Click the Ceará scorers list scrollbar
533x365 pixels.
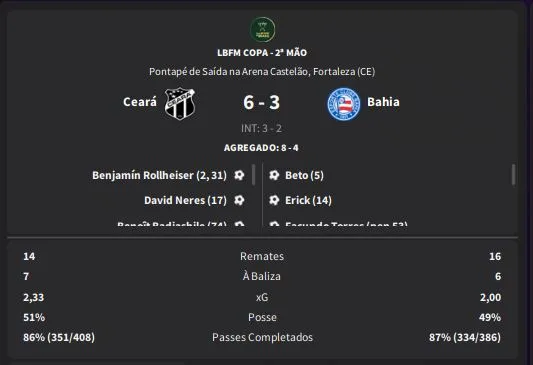[254, 175]
